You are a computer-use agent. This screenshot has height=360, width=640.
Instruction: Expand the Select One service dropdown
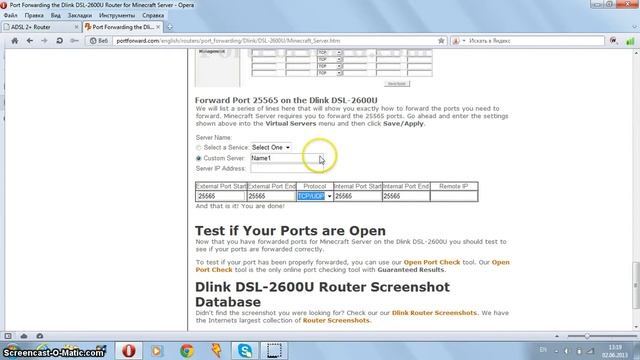271,147
